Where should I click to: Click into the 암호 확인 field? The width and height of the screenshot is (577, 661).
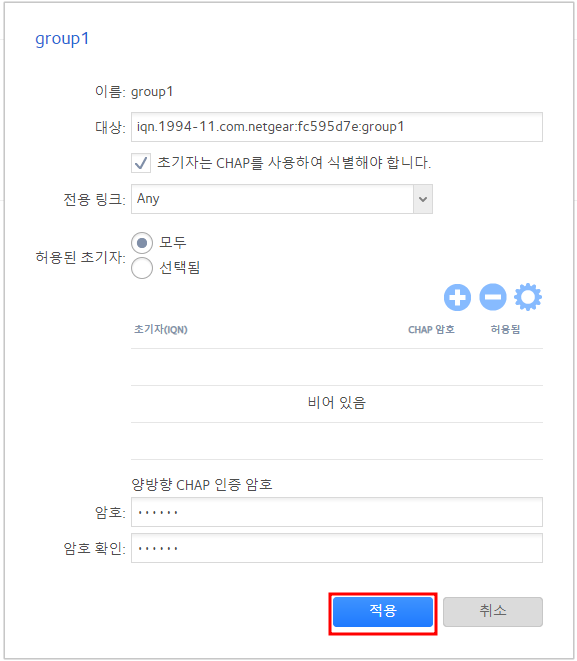337,548
